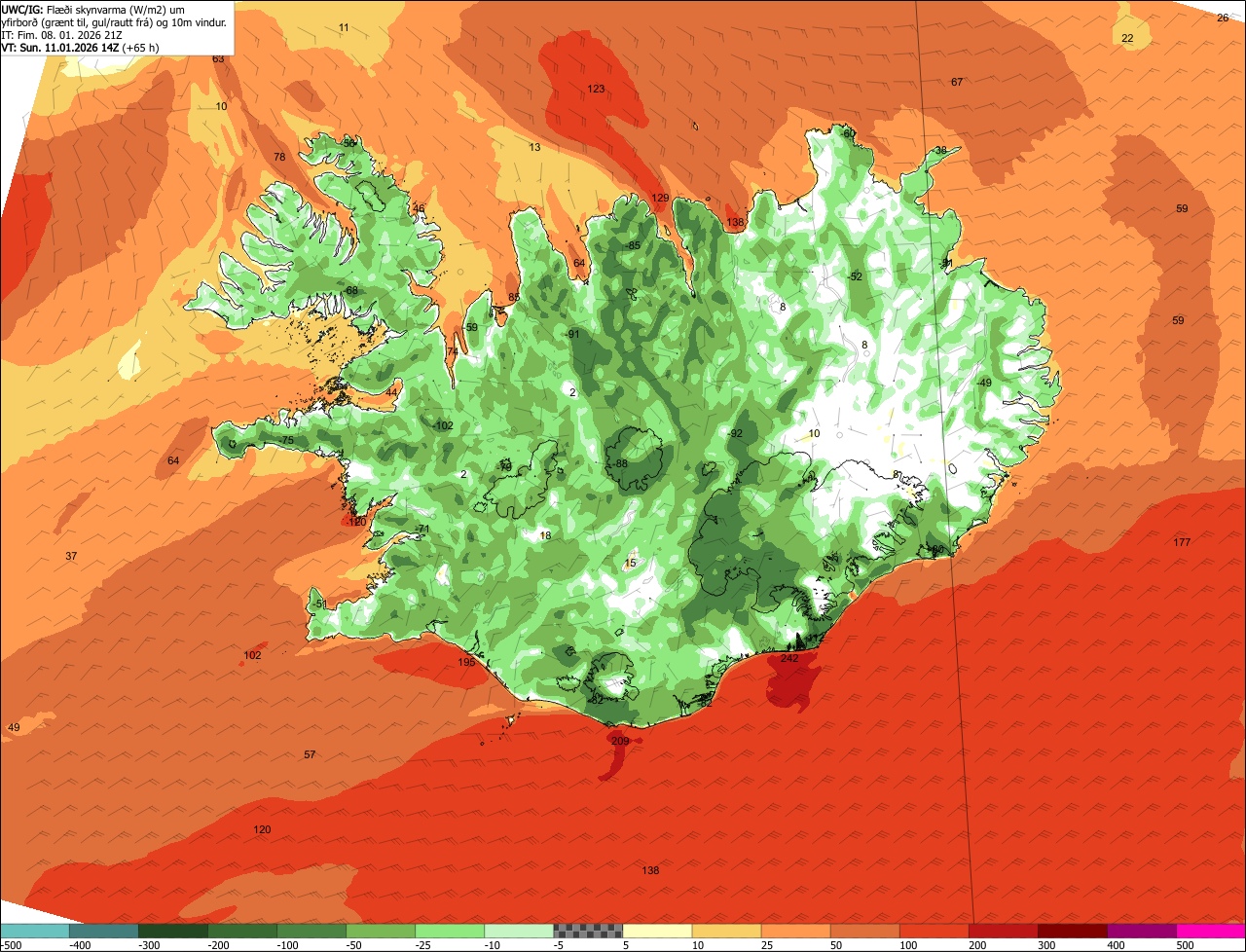The width and height of the screenshot is (1246, 952).
Task: Click the -92 value in the central highlands
Action: pyautogui.click(x=735, y=433)
